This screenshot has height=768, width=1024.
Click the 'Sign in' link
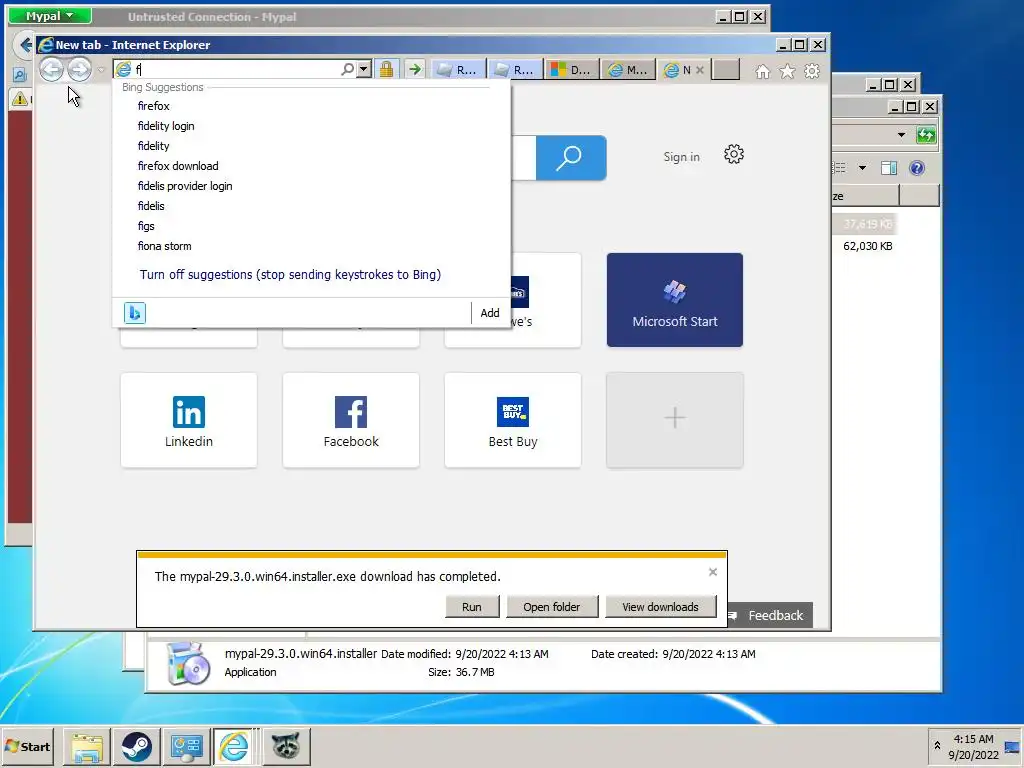pyautogui.click(x=681, y=157)
